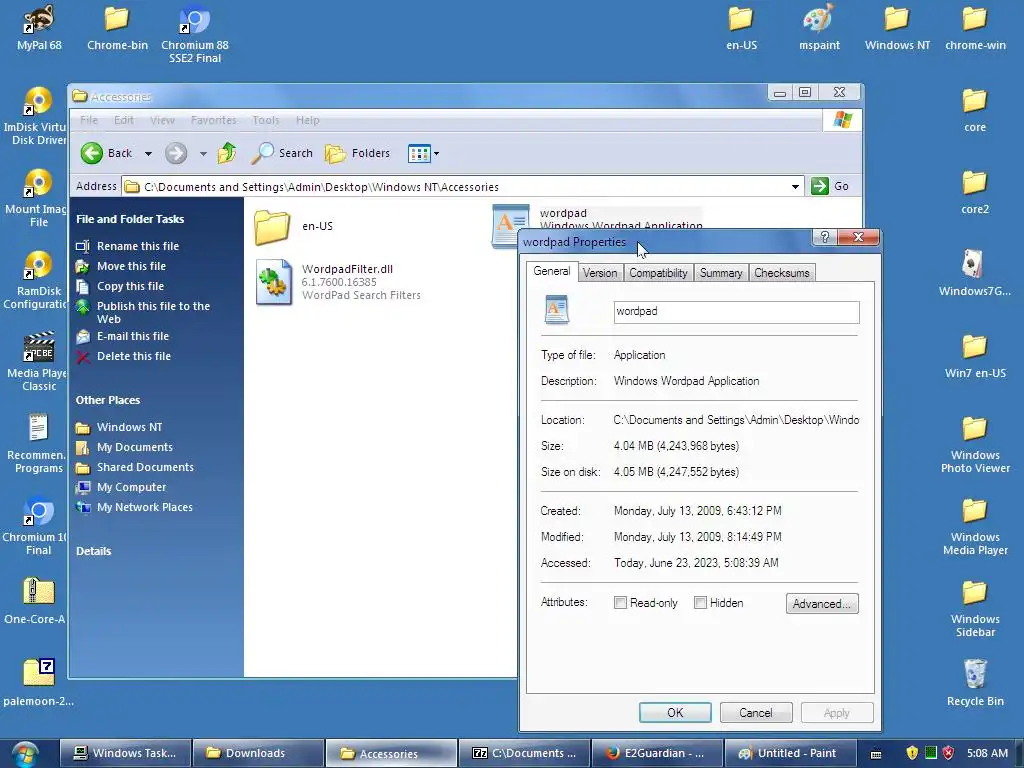Open the RamDisk Configuration shortcut
The width and height of the screenshot is (1024, 768).
pos(37,280)
